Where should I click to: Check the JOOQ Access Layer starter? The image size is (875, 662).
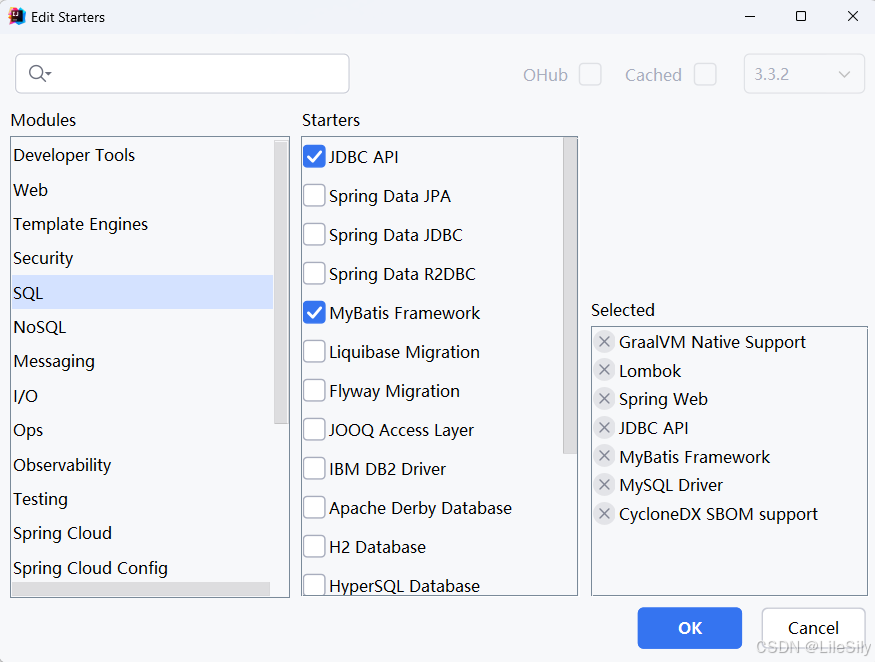click(314, 430)
